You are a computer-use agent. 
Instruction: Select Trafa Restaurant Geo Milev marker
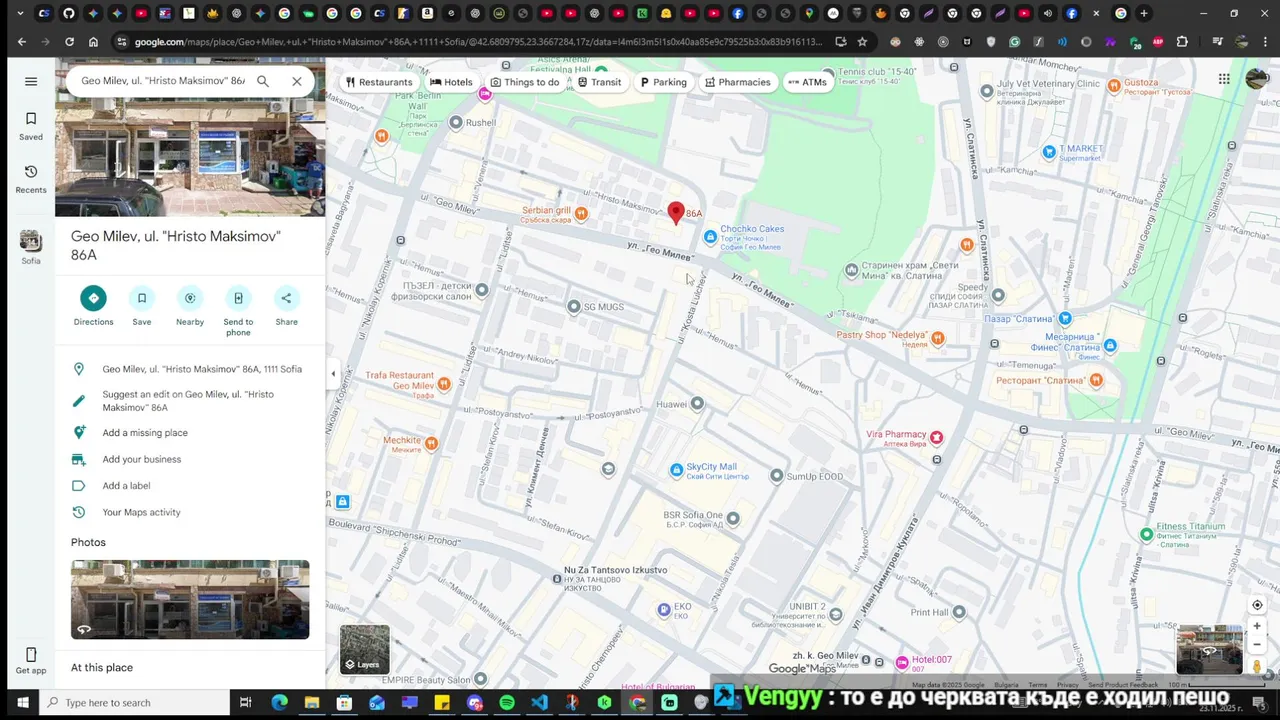coord(444,383)
